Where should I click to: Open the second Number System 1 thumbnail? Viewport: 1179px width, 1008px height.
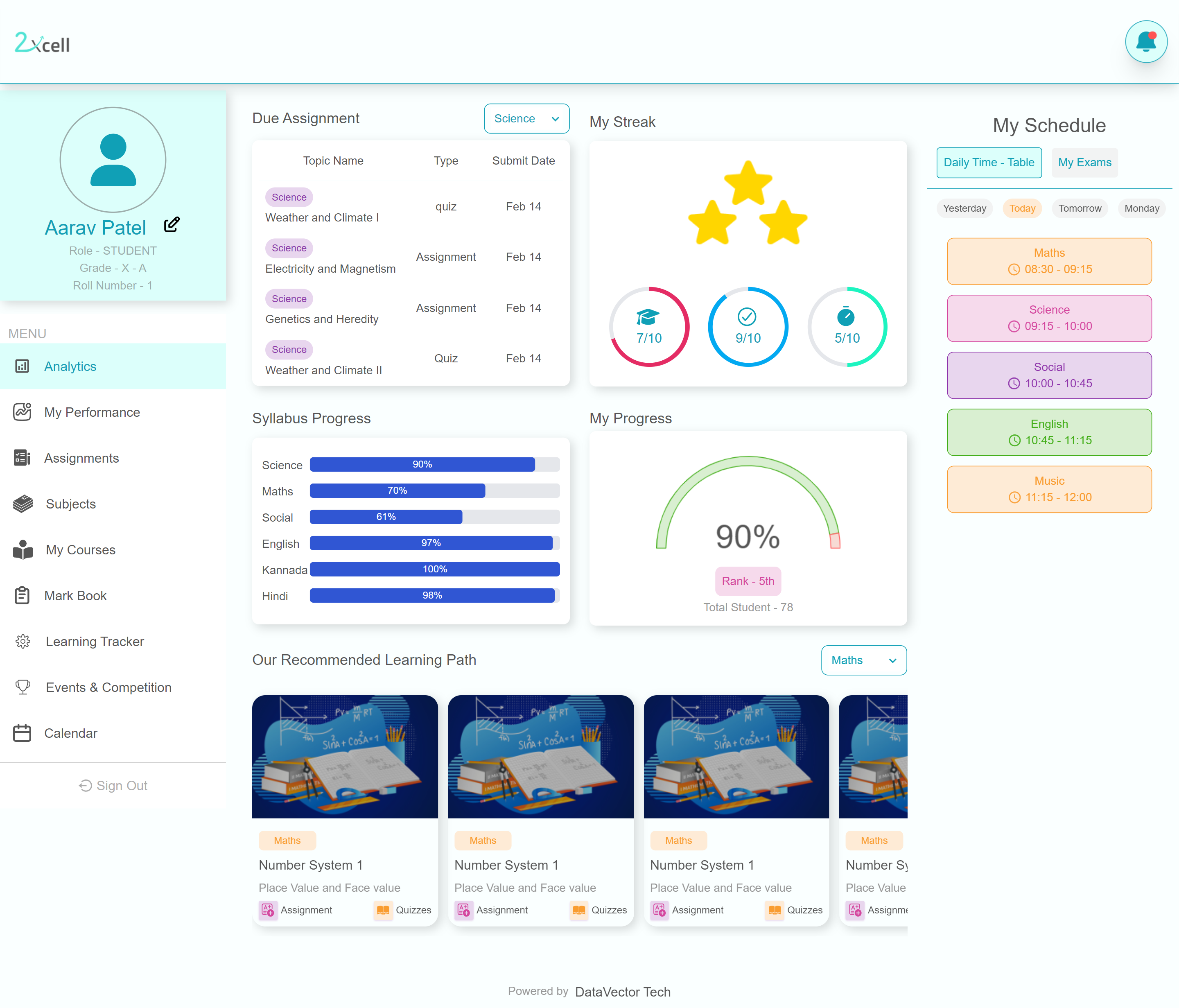point(540,757)
